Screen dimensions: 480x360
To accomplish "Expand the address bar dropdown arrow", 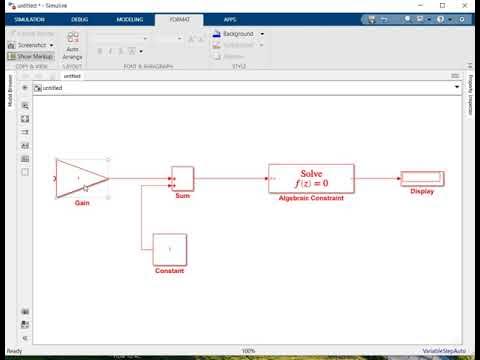I will (457, 87).
